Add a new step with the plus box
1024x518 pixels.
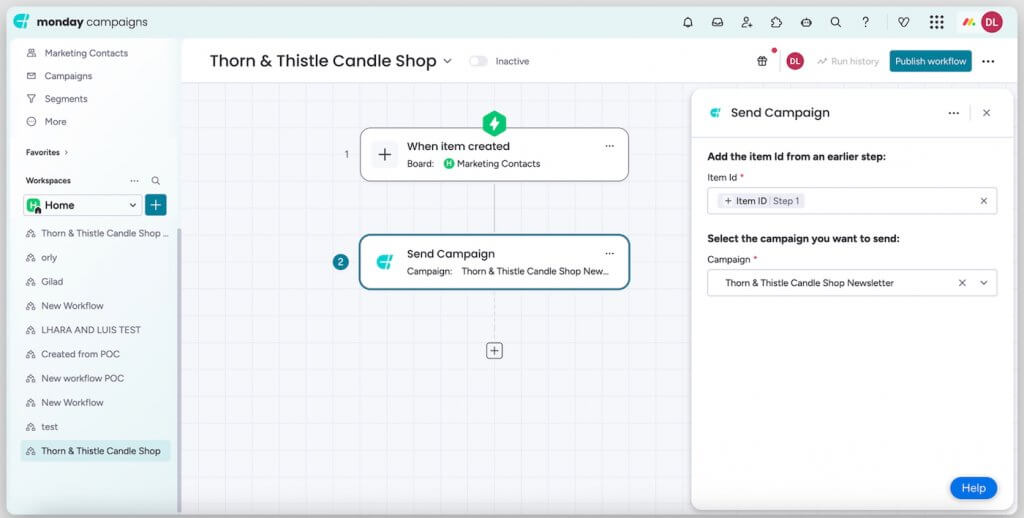click(494, 351)
